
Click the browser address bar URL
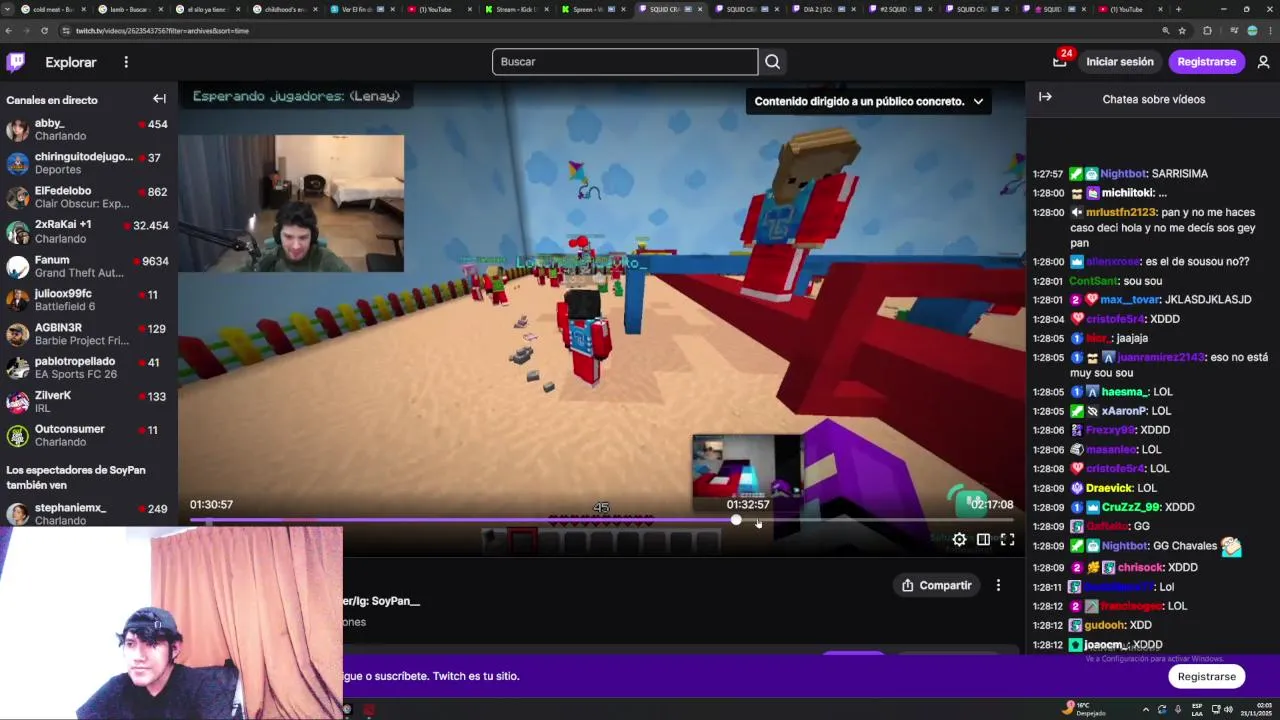(162, 31)
